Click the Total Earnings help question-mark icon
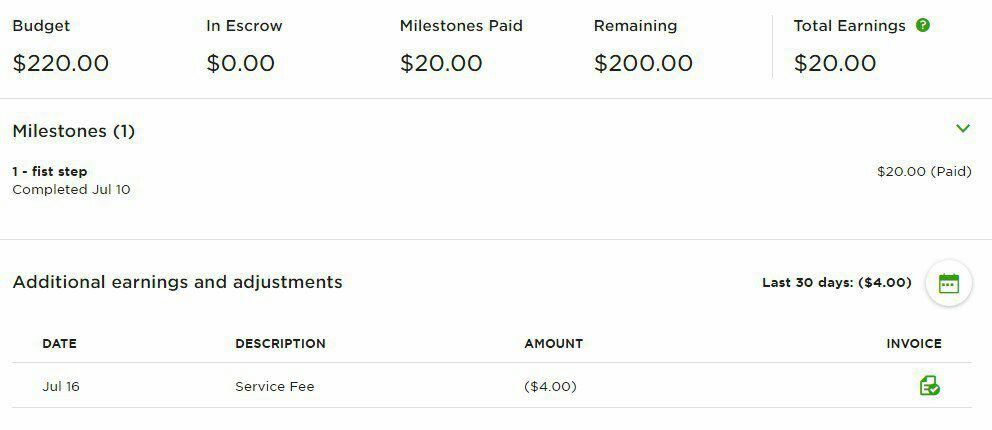This screenshot has height=430, width=992. [x=922, y=25]
